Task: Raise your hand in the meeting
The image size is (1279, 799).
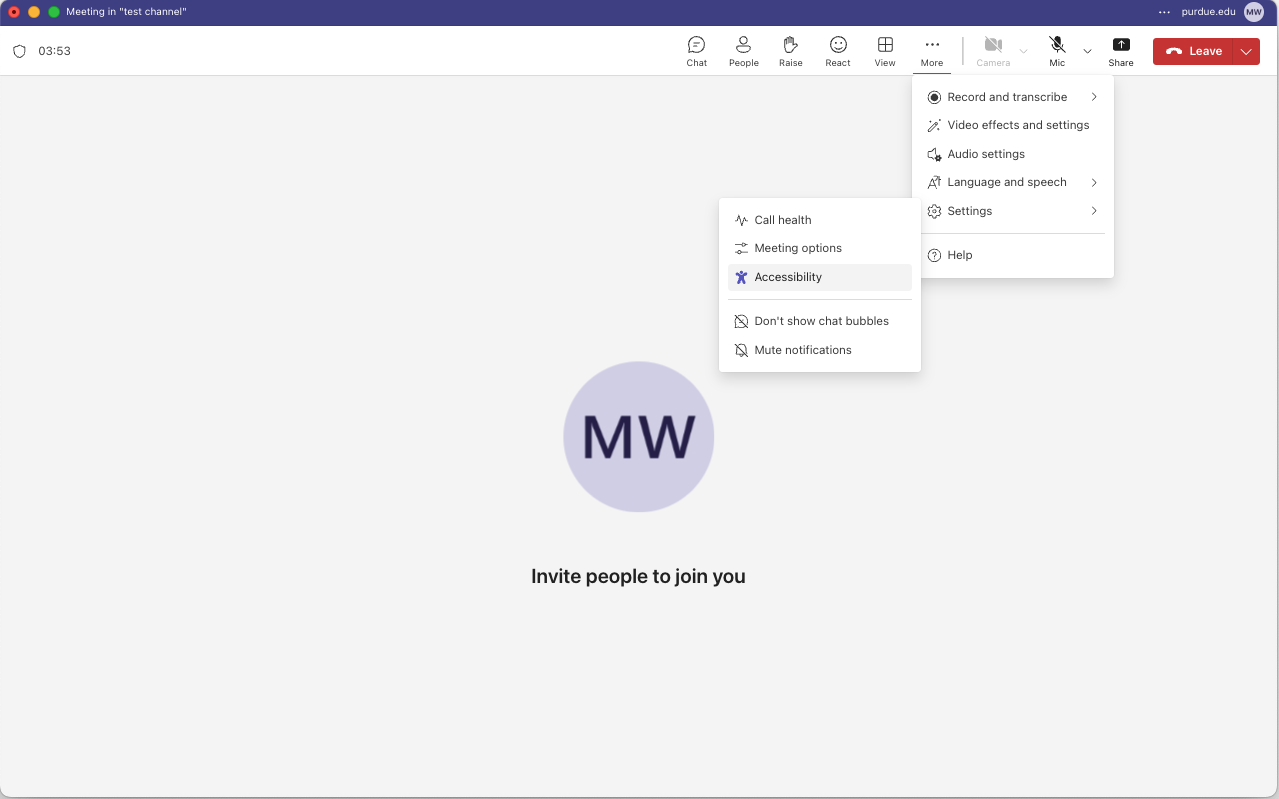Action: pos(790,51)
